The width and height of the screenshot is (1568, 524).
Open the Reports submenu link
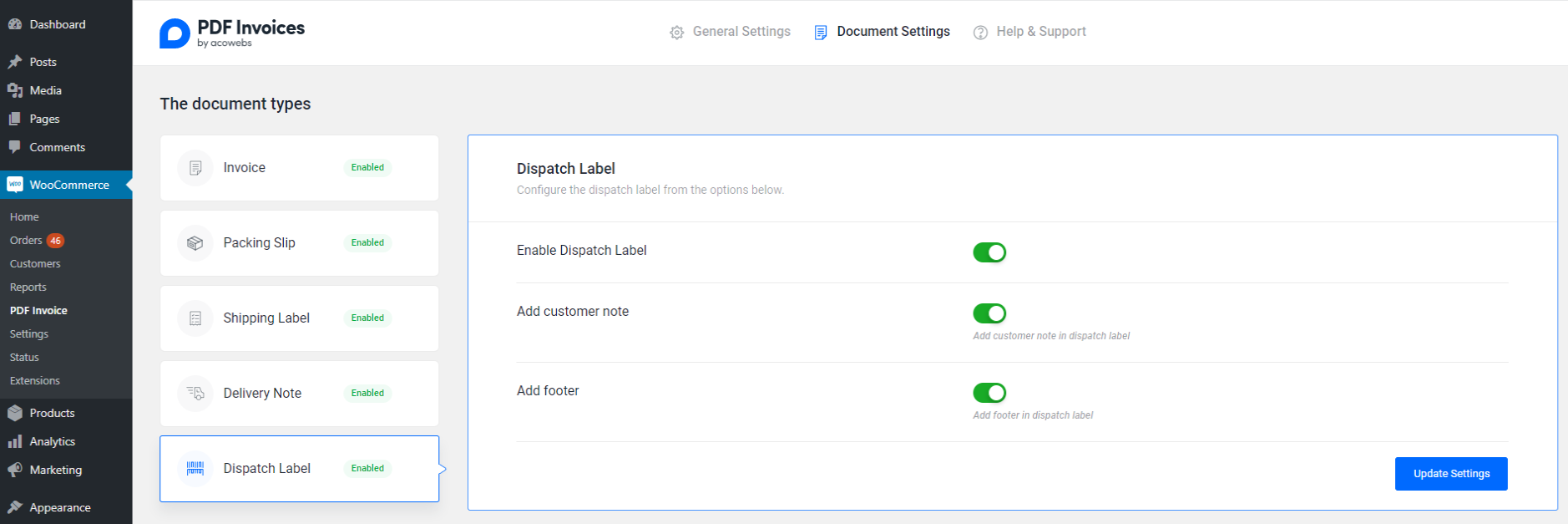(x=28, y=287)
